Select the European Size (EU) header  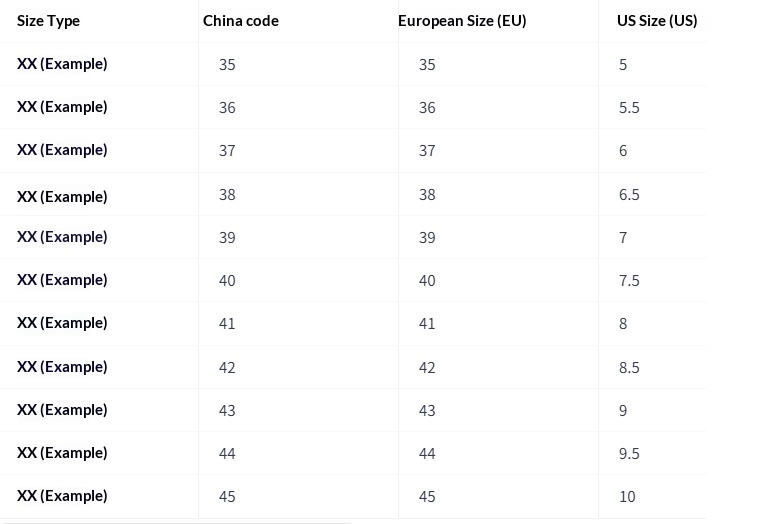click(462, 21)
